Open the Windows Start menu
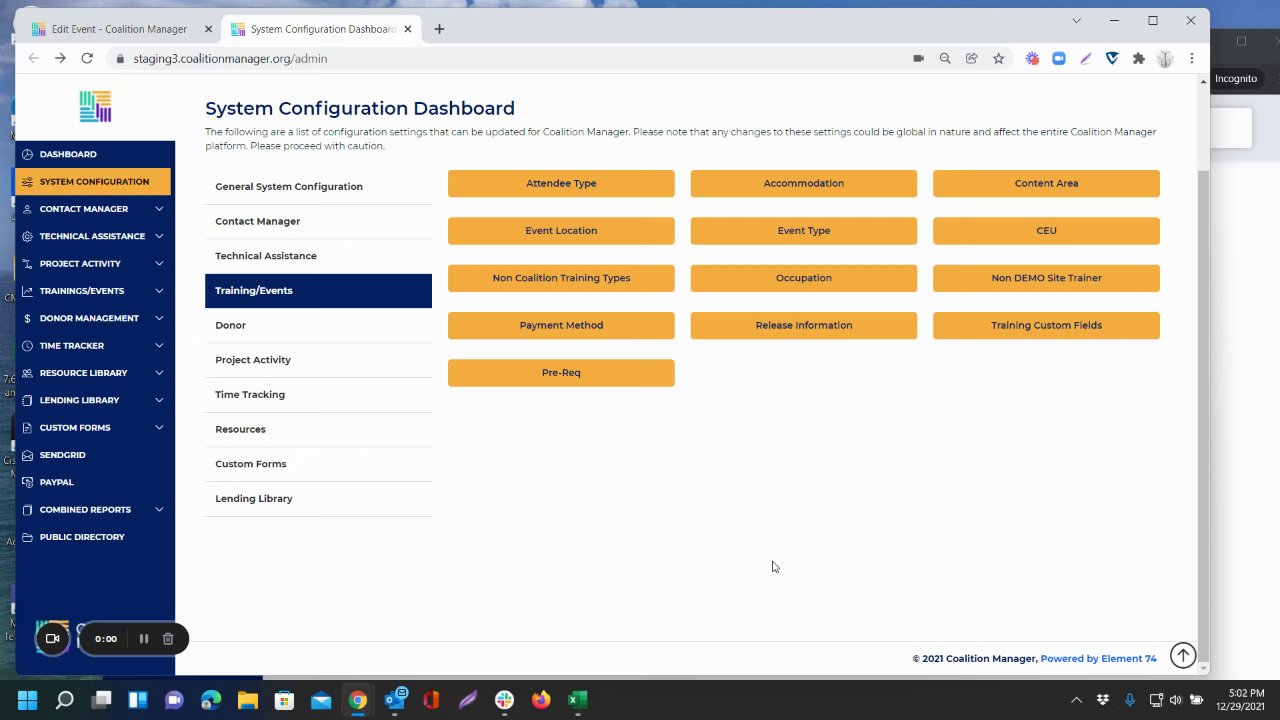1280x720 pixels. click(x=27, y=700)
